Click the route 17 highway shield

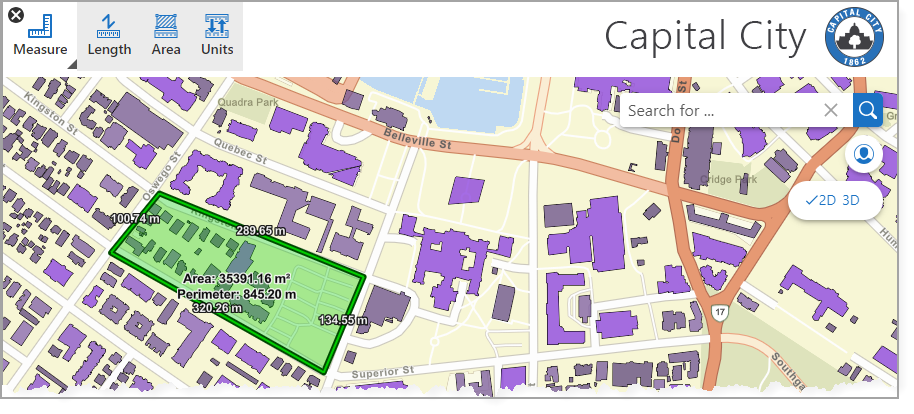[720, 311]
